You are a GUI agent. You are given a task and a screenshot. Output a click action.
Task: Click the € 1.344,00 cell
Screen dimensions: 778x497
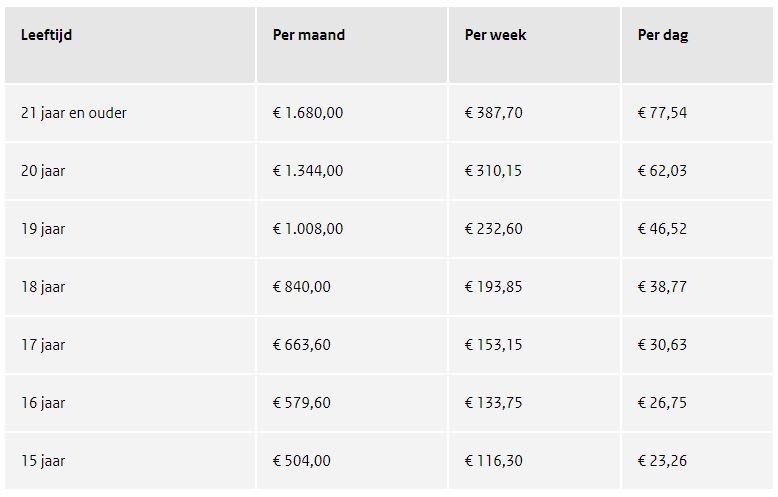click(308, 171)
